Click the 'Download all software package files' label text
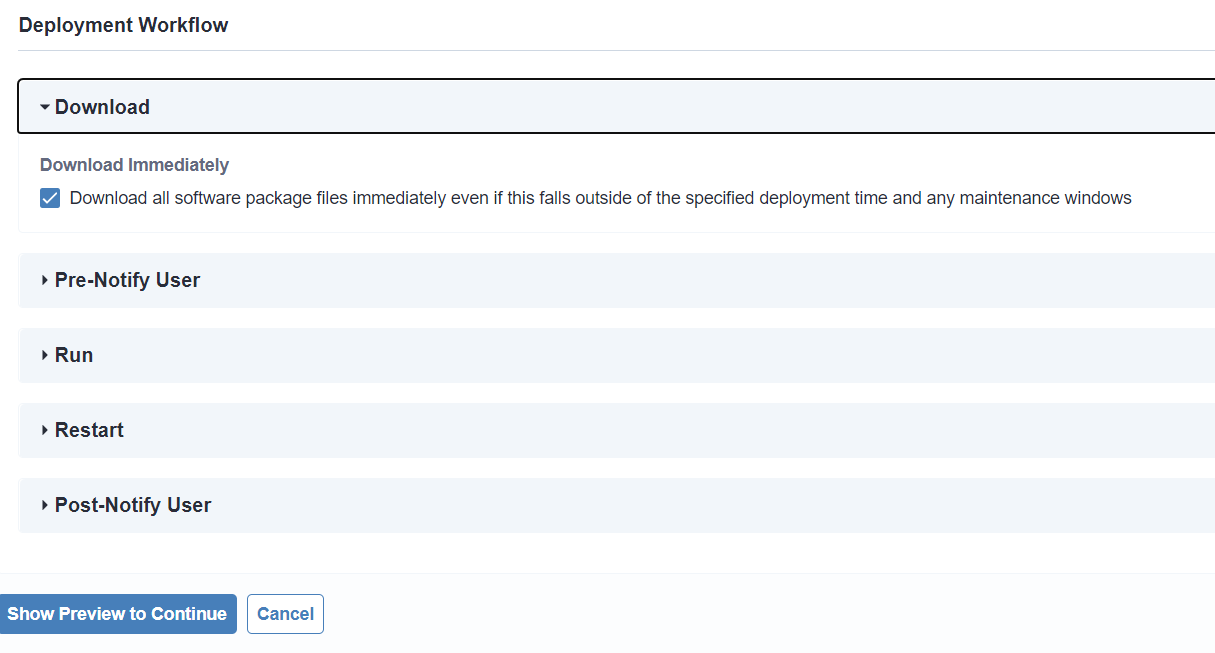 pos(600,198)
